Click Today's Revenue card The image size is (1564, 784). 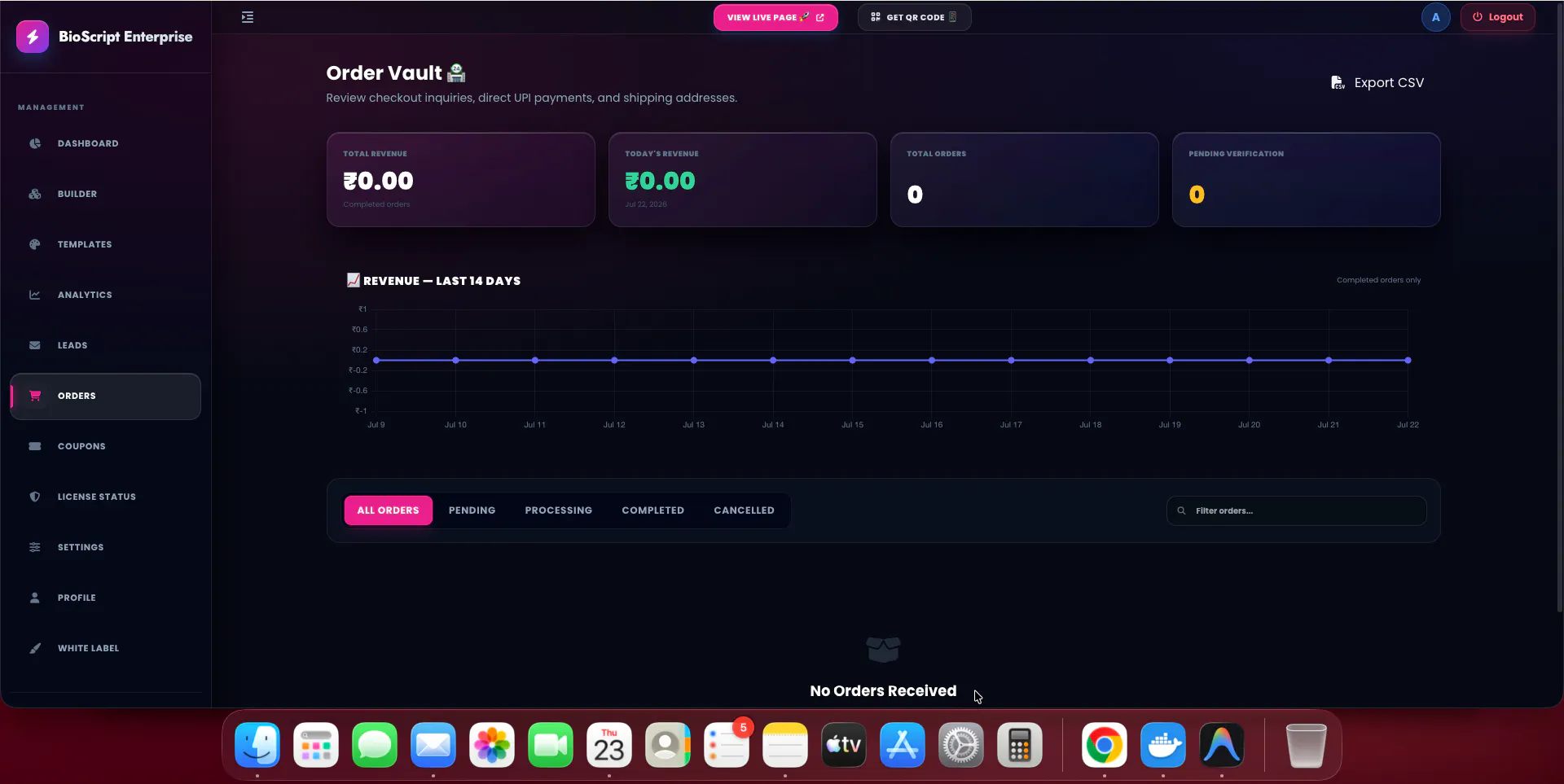click(x=743, y=180)
